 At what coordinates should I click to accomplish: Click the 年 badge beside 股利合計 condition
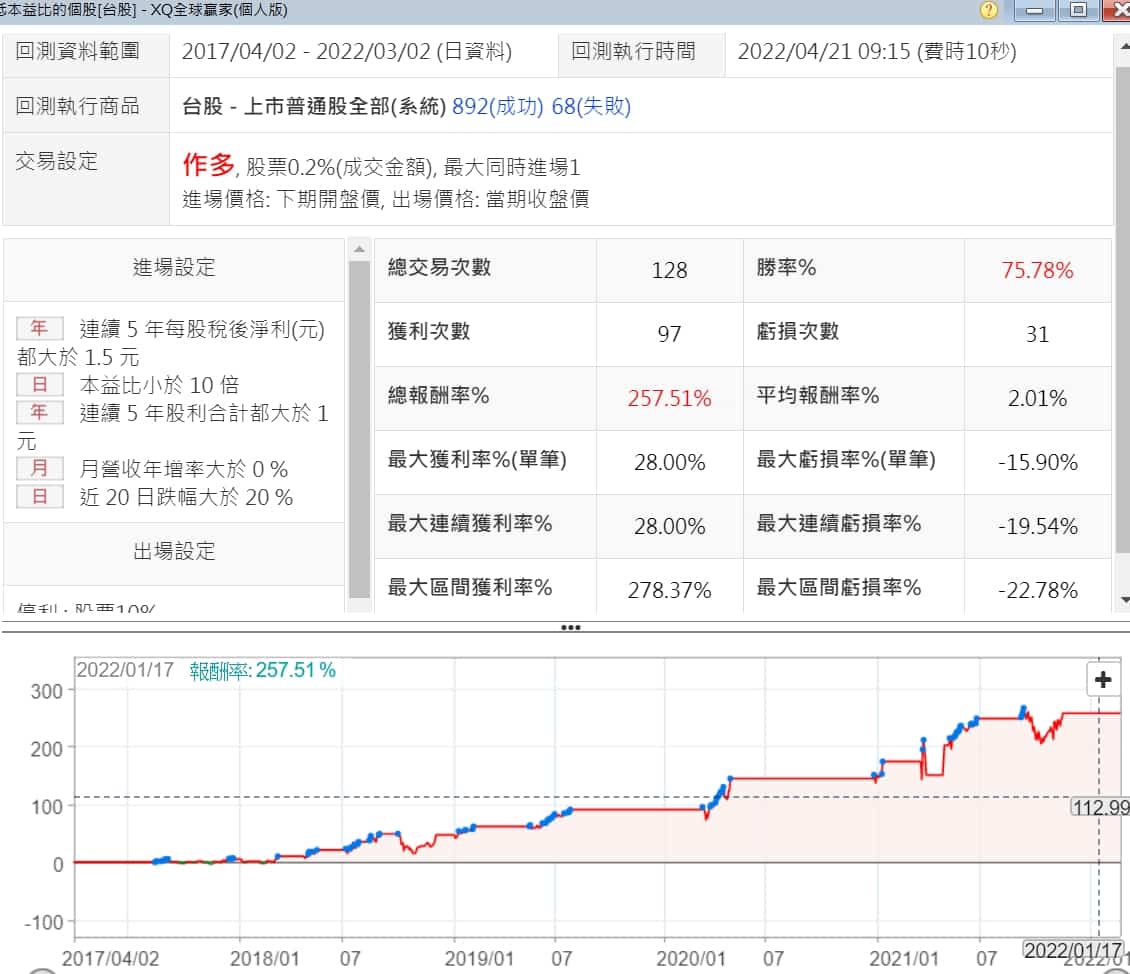pyautogui.click(x=40, y=413)
